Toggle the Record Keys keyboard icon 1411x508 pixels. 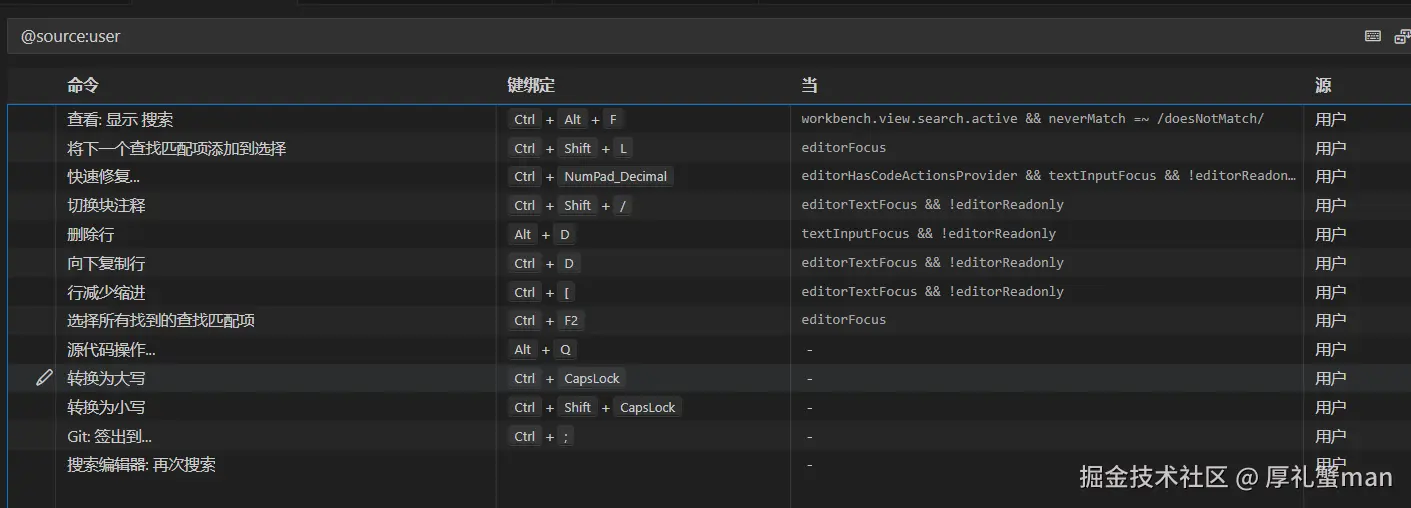coord(1373,36)
